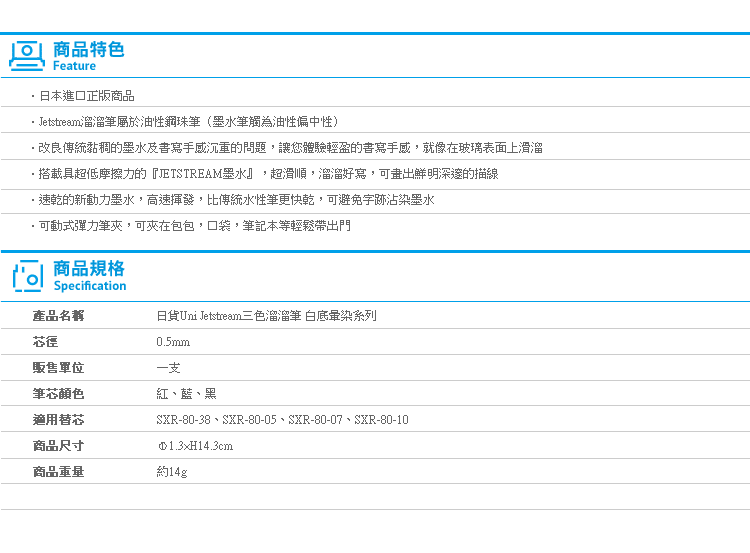
Task: Click the Φ1.3xH14.3cm value
Action: pos(196,446)
